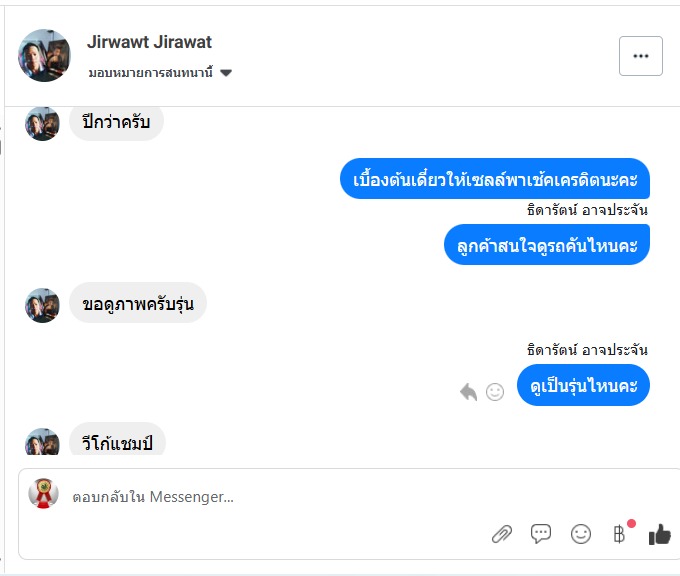Select the message bubble ดูเป็นรุ่นไหนคะ

pos(583,386)
